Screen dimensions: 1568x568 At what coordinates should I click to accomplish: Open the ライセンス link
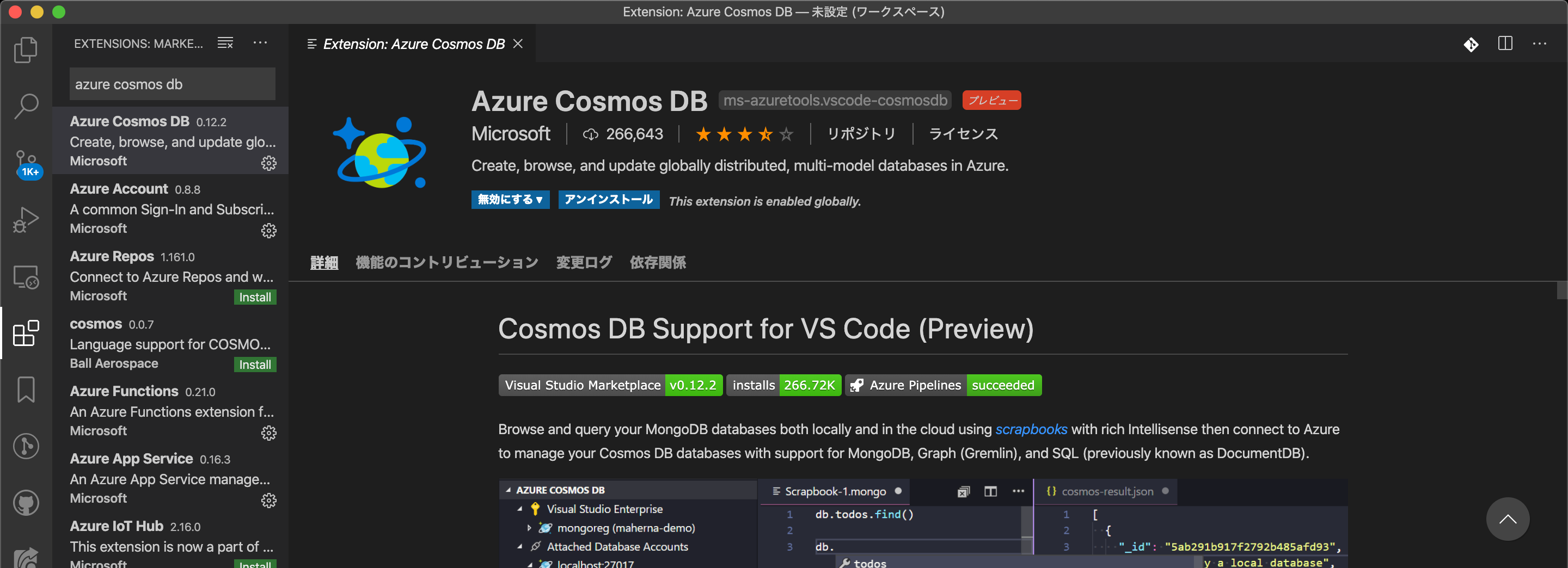click(x=963, y=134)
